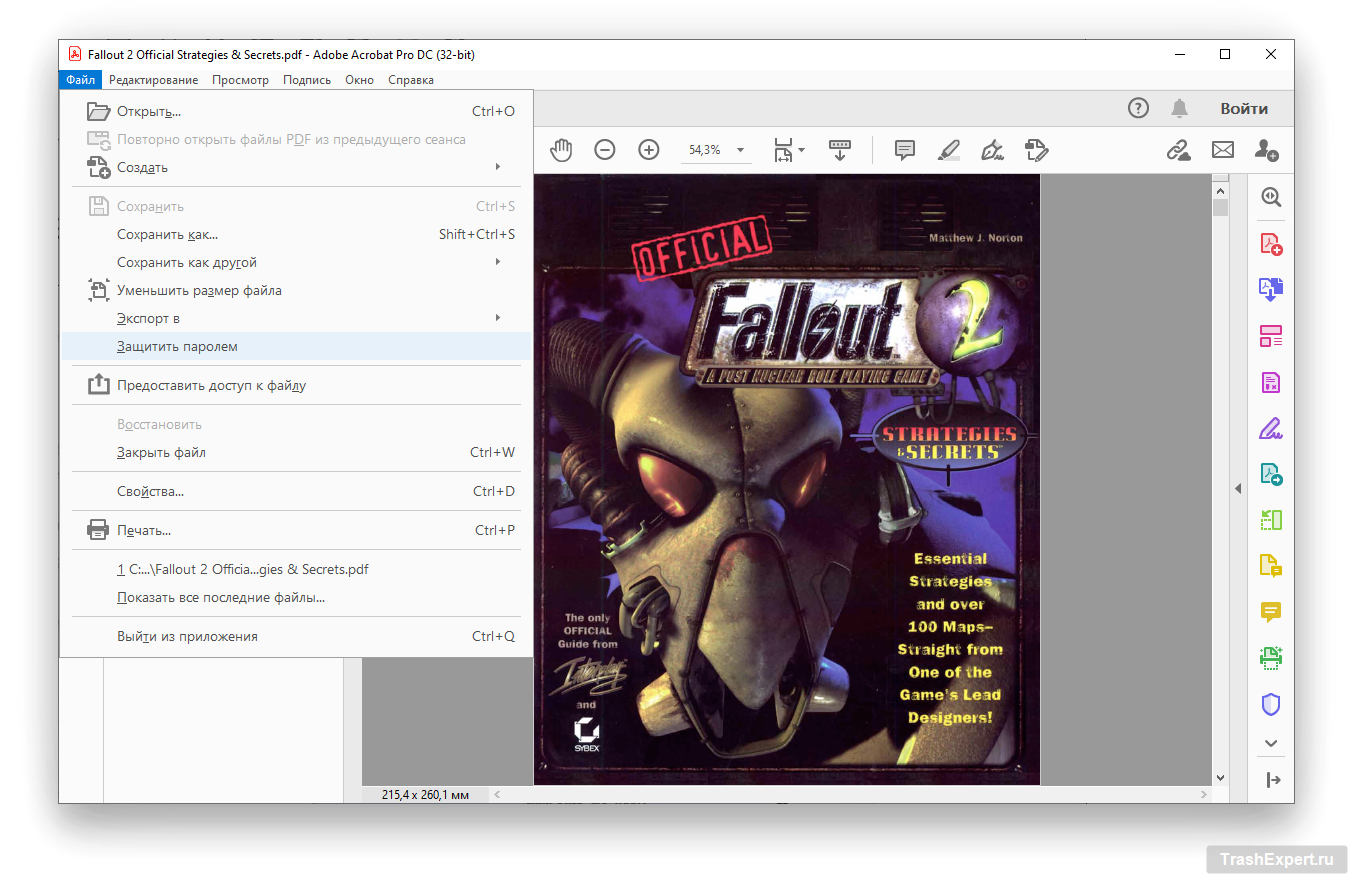Show more tools chevron in right sidebar

(x=1271, y=743)
